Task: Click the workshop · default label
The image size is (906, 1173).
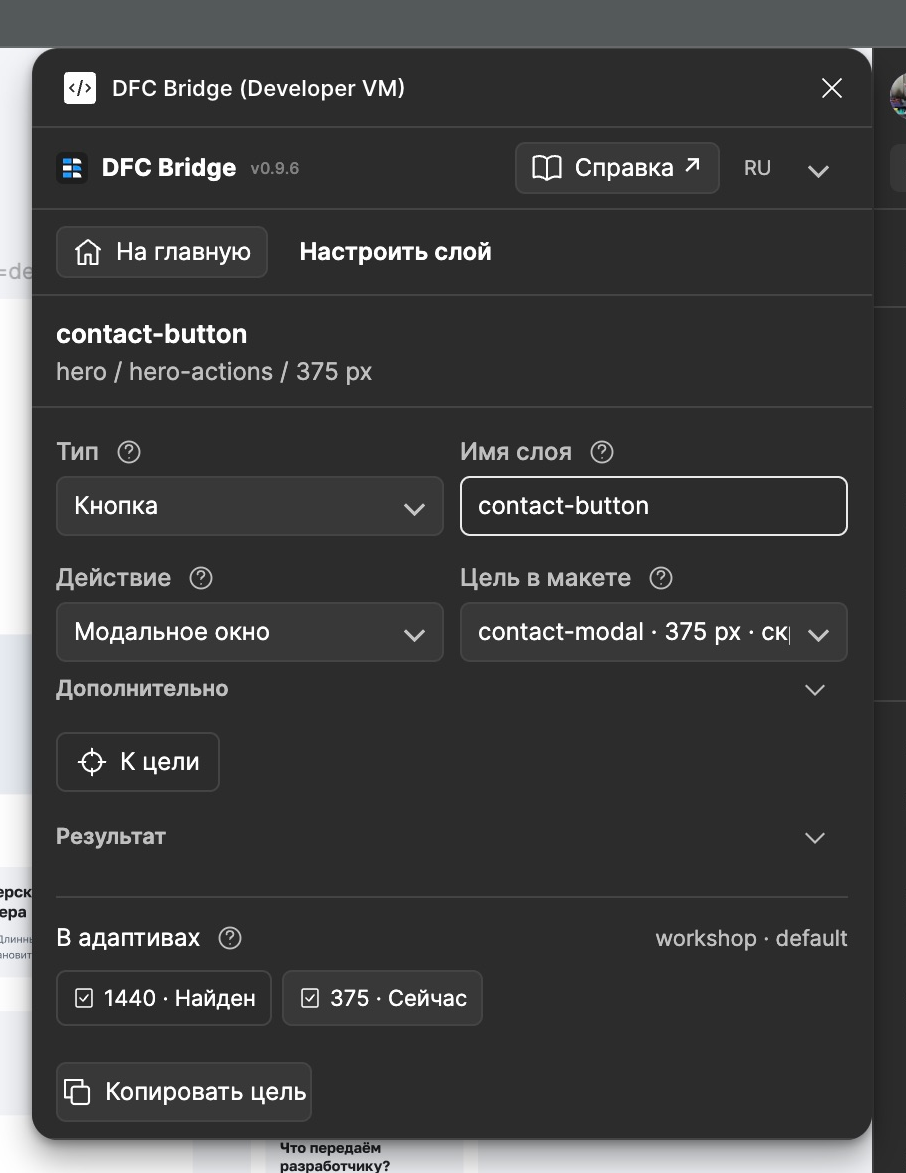Action: [751, 938]
